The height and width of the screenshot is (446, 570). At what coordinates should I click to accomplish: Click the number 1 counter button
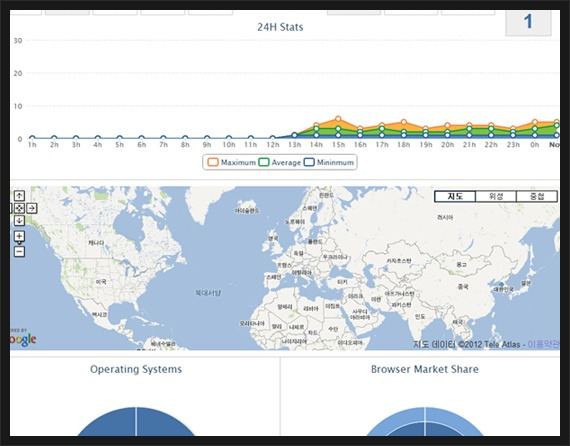click(x=528, y=22)
